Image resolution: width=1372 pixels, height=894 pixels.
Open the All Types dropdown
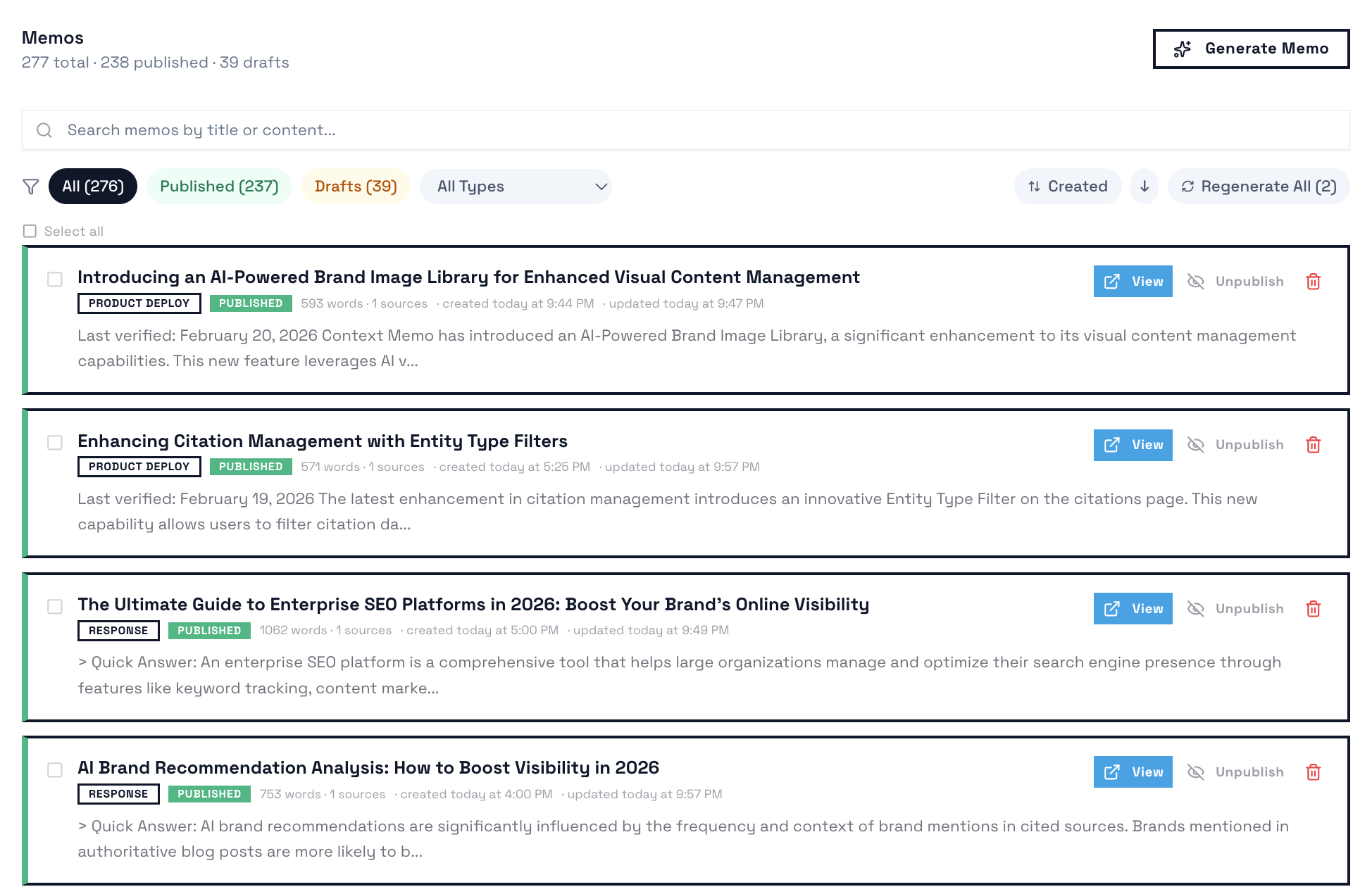pyautogui.click(x=516, y=186)
